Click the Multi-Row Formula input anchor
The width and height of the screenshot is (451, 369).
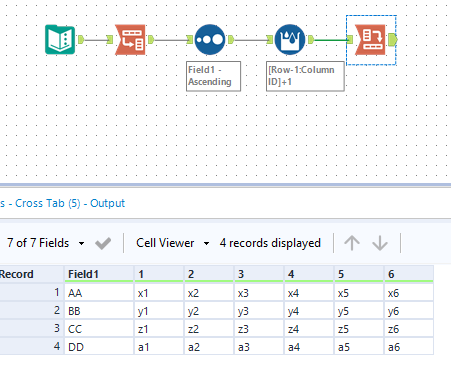pos(270,40)
